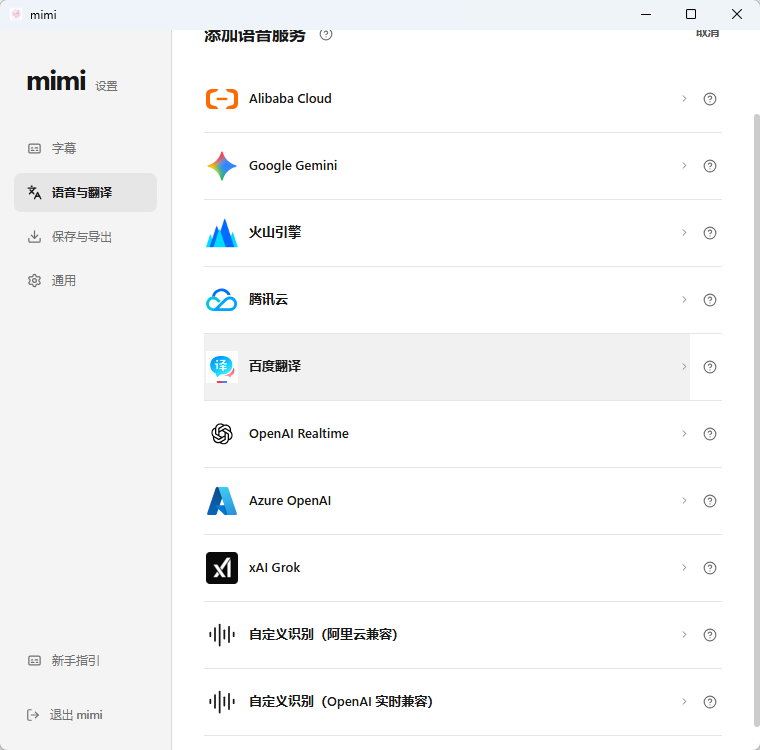Click the Azure OpenAI logo
This screenshot has width=760, height=750.
pos(222,501)
